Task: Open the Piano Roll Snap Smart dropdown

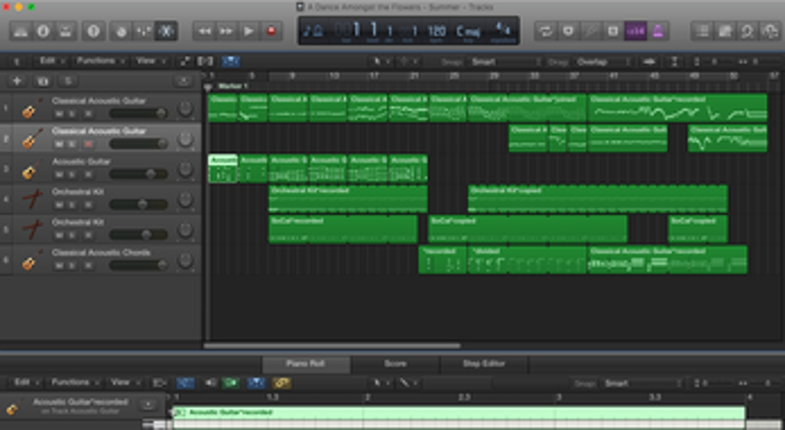Action: tap(641, 383)
